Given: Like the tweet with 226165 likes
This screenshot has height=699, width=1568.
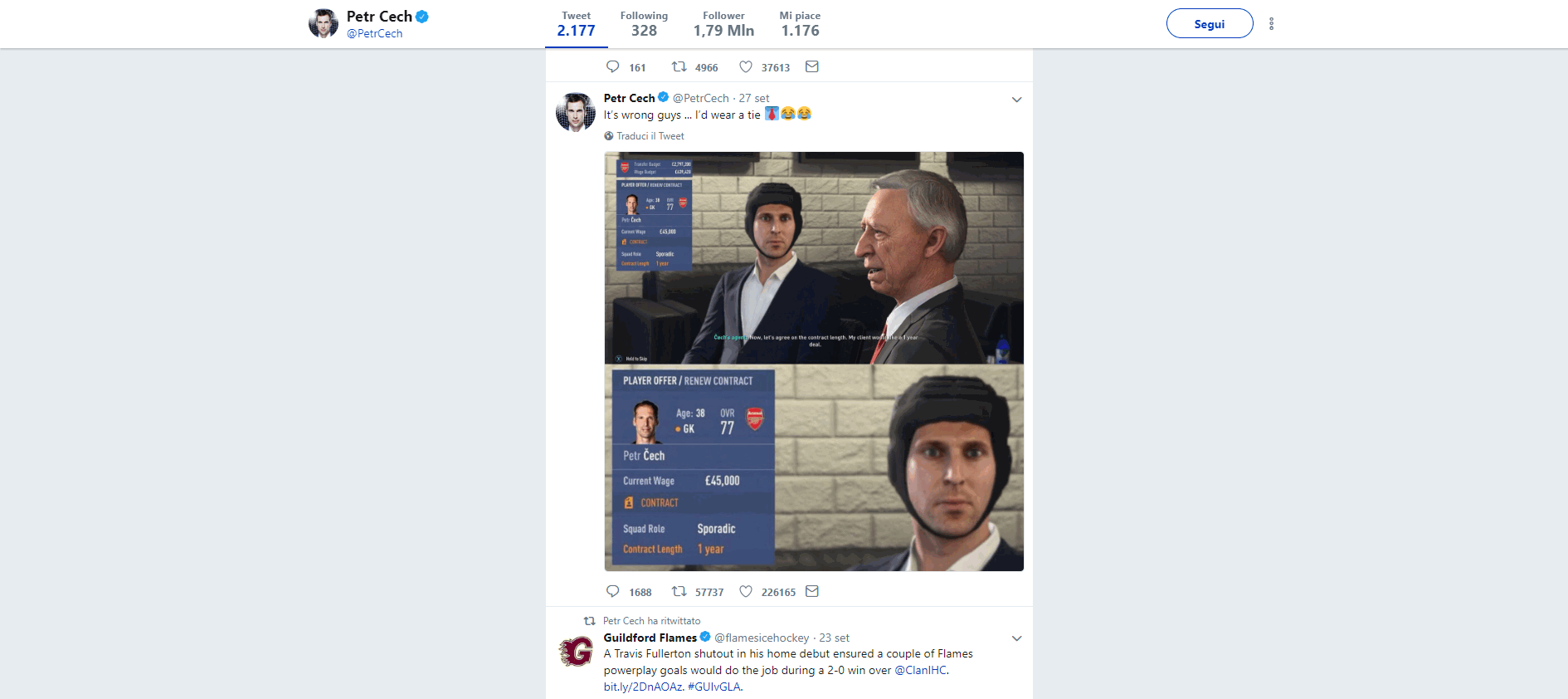Looking at the screenshot, I should point(746,591).
